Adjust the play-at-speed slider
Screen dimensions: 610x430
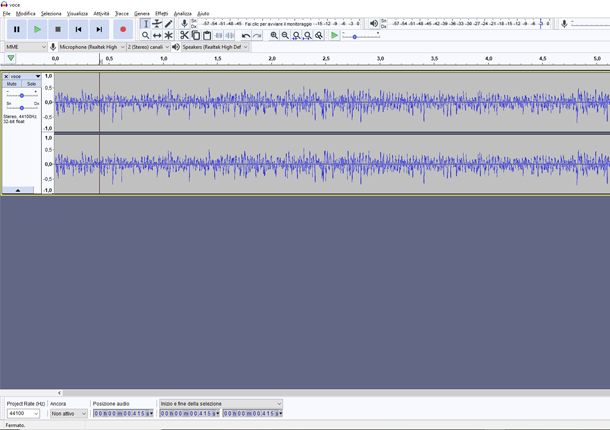click(354, 37)
